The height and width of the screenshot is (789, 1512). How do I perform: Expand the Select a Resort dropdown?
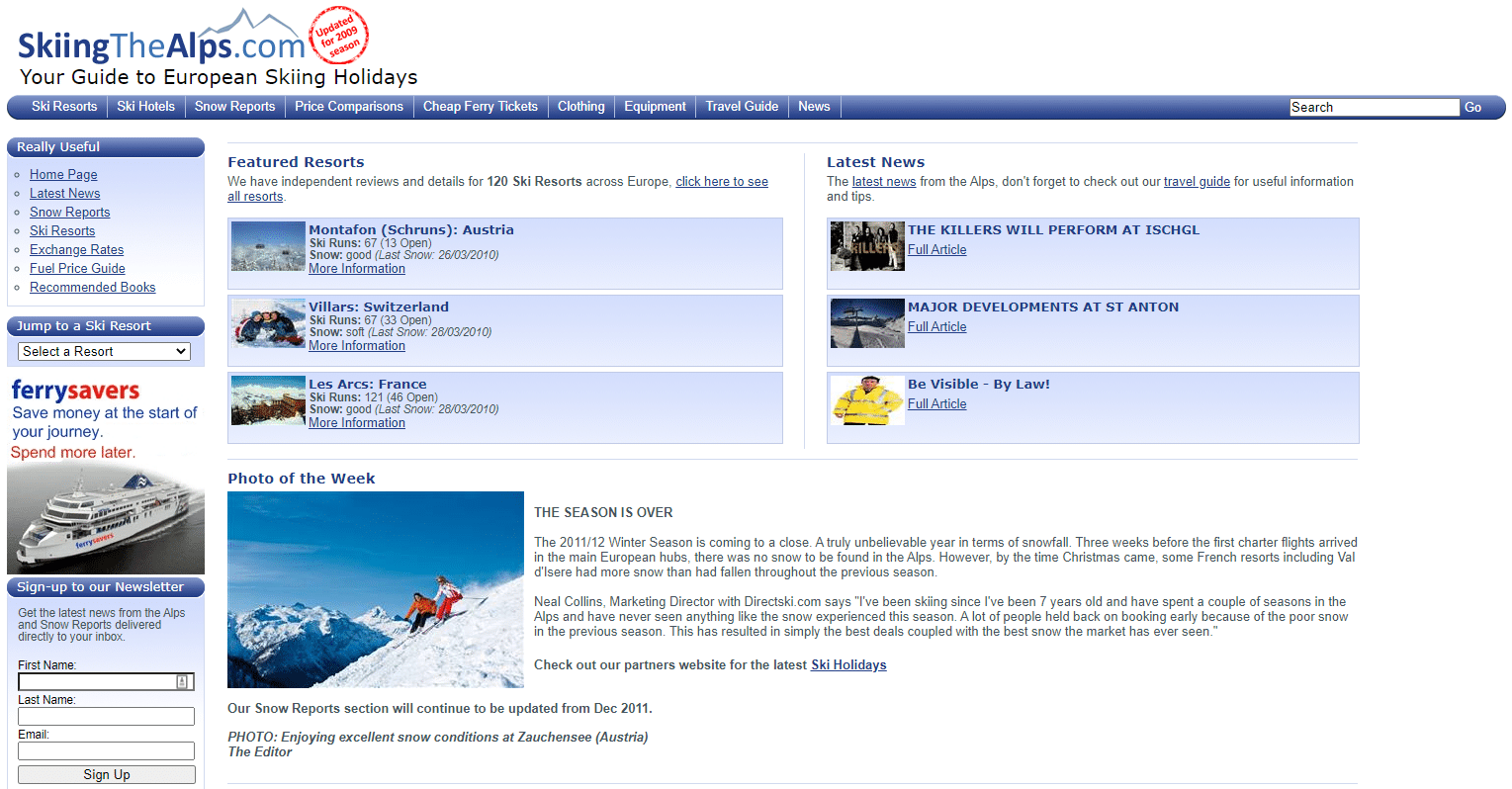click(x=105, y=351)
